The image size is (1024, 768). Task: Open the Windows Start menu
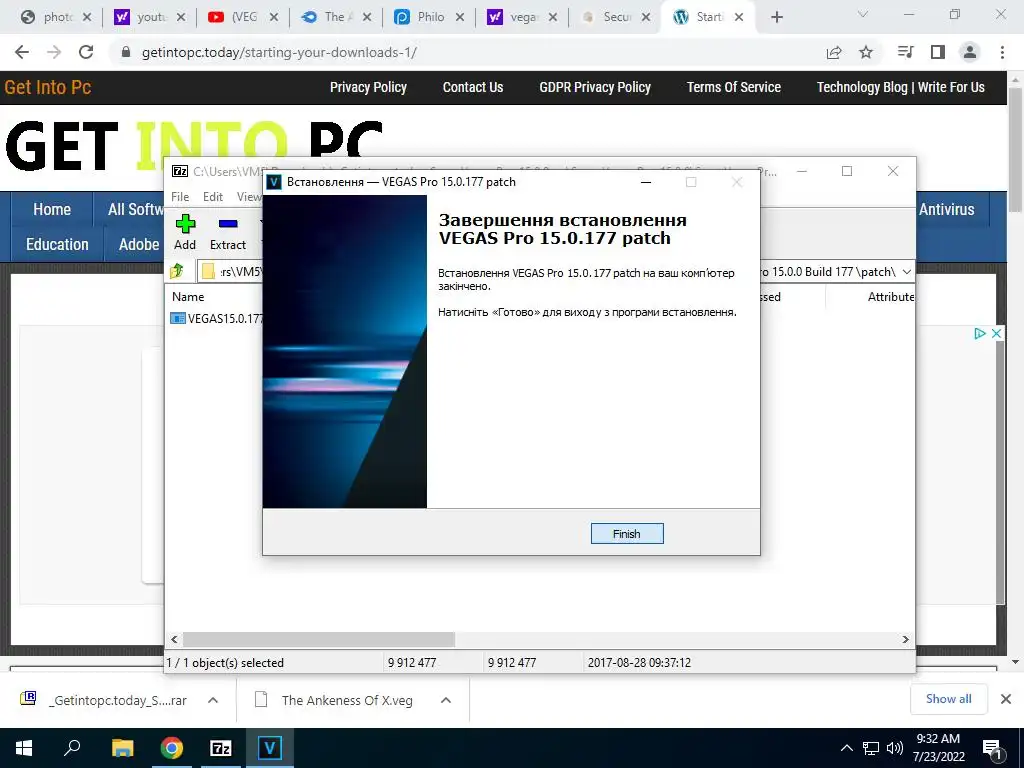24,748
